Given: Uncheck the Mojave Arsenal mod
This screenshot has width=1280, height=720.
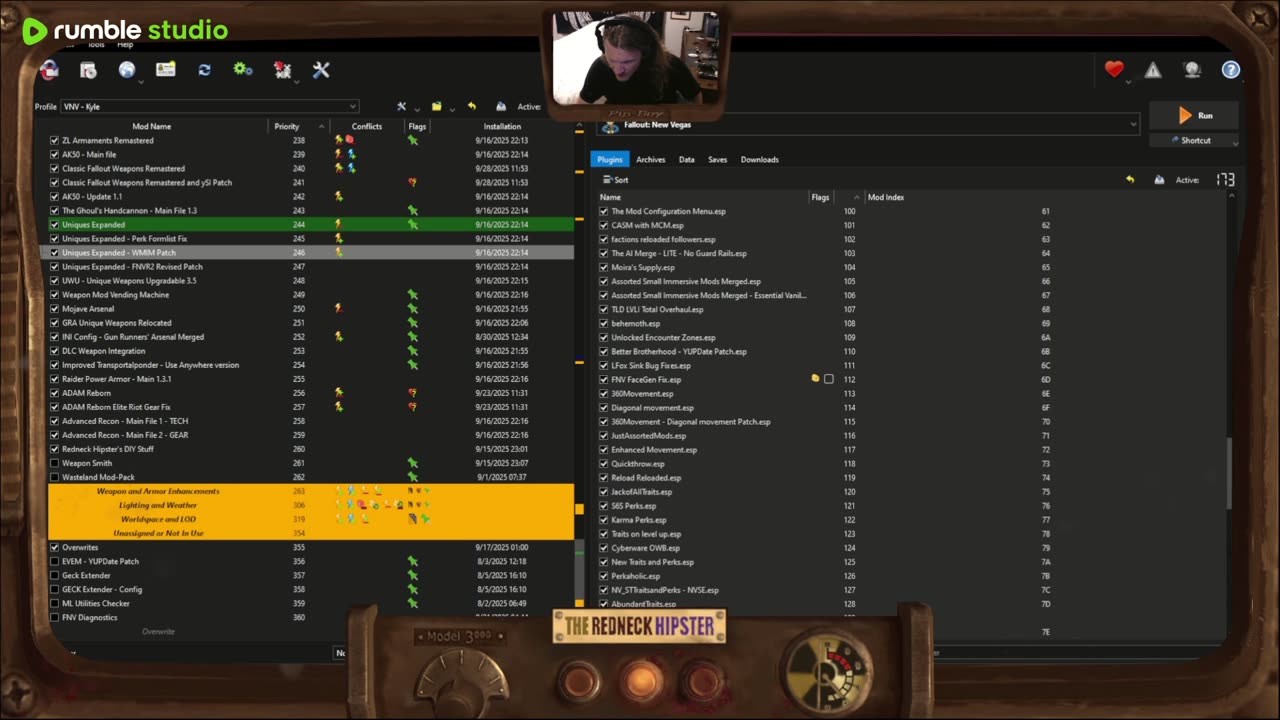Looking at the screenshot, I should coord(54,309).
